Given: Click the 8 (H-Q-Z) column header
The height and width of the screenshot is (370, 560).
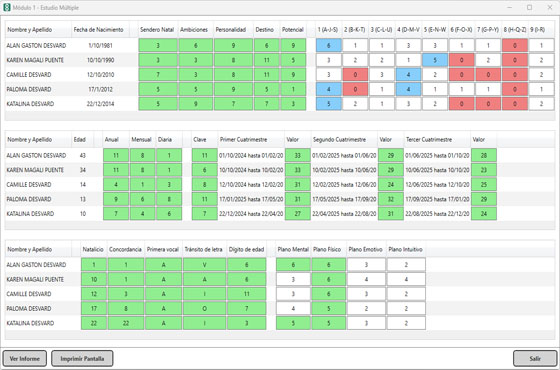Looking at the screenshot, I should click(515, 30).
